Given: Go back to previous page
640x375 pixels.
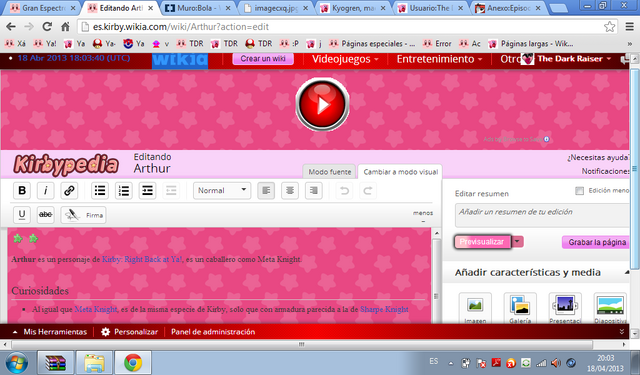Looking at the screenshot, I should [11, 27].
